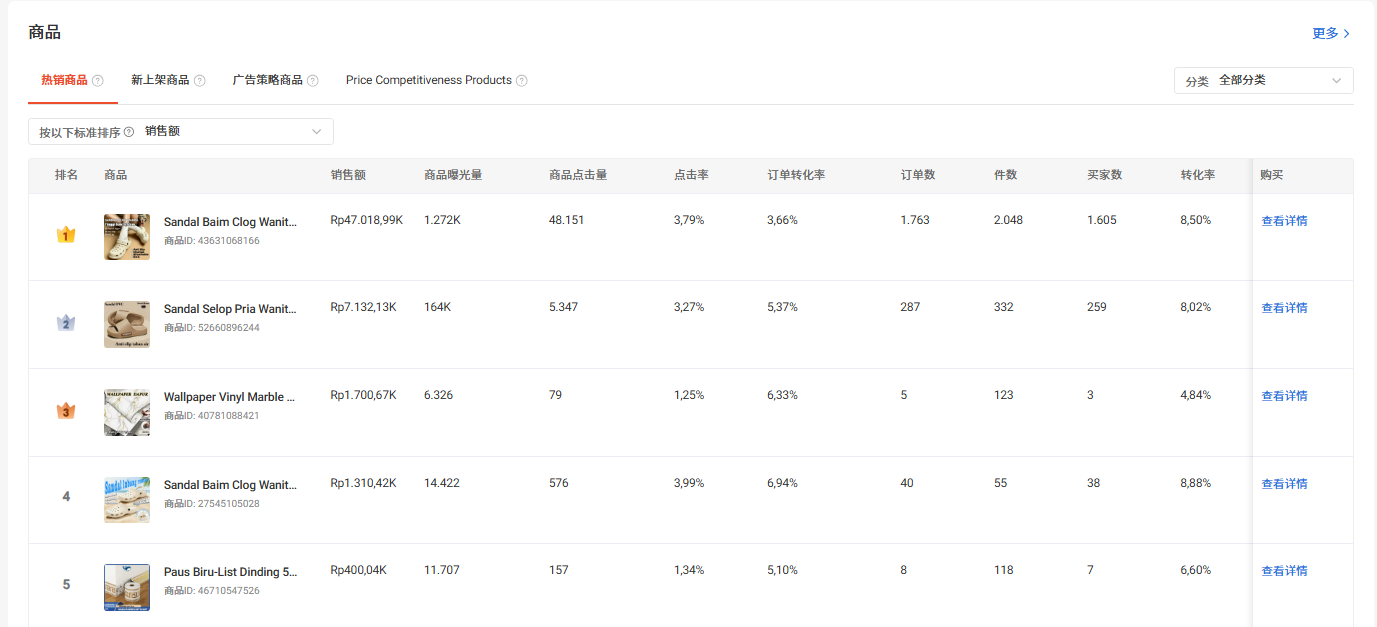
Task: Click the 商品曝光量 column header
Action: click(x=453, y=175)
